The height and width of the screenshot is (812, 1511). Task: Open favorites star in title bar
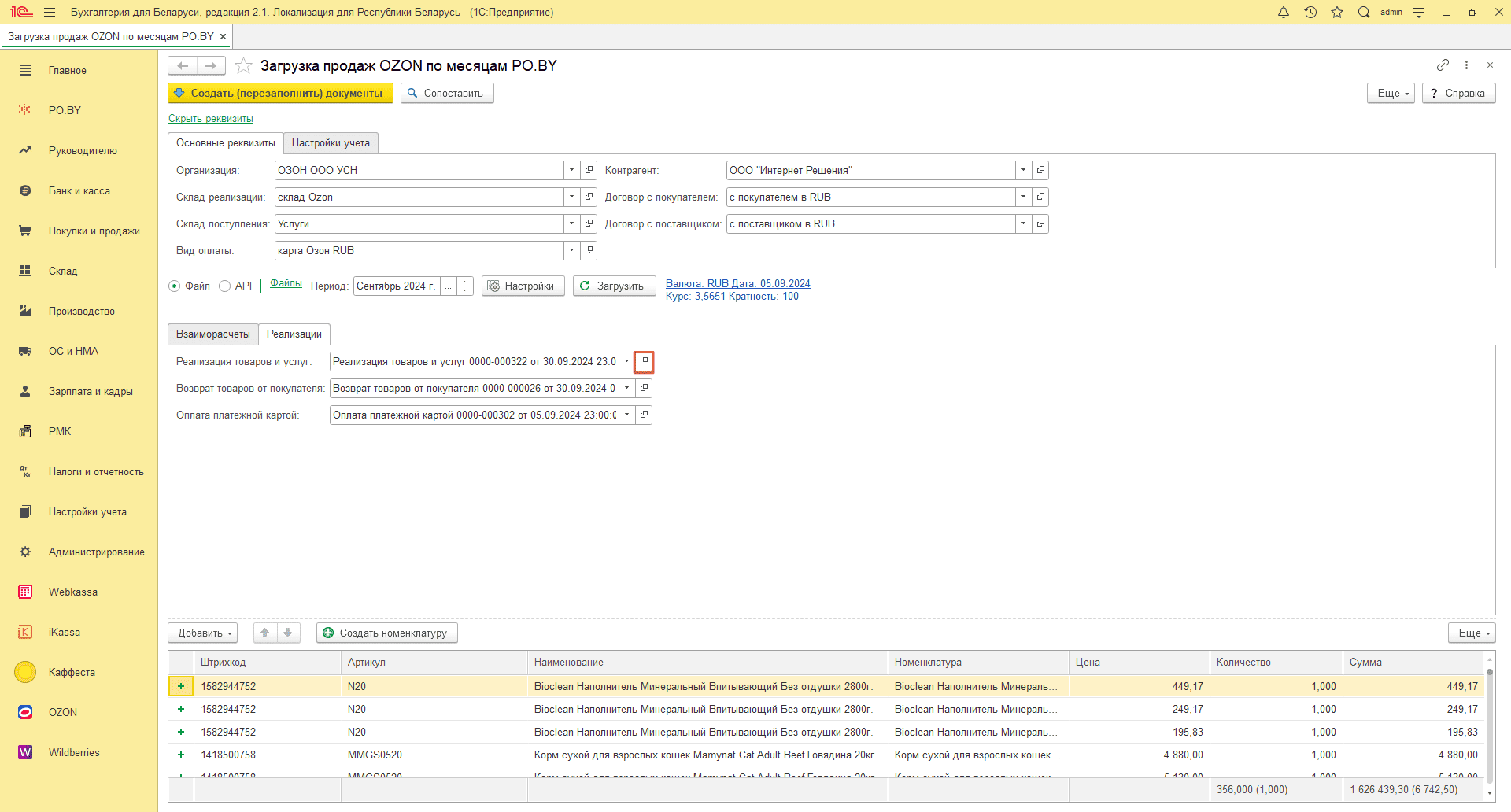coord(1337,12)
